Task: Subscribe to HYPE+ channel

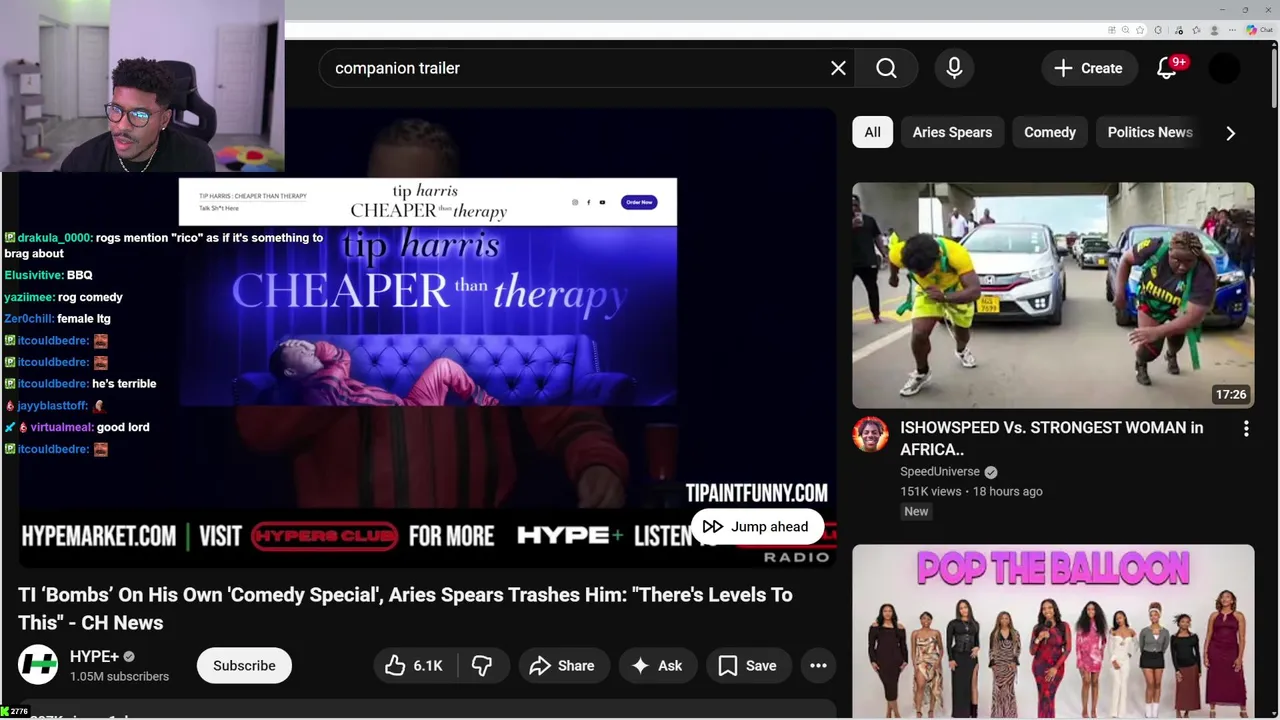Action: pos(244,666)
